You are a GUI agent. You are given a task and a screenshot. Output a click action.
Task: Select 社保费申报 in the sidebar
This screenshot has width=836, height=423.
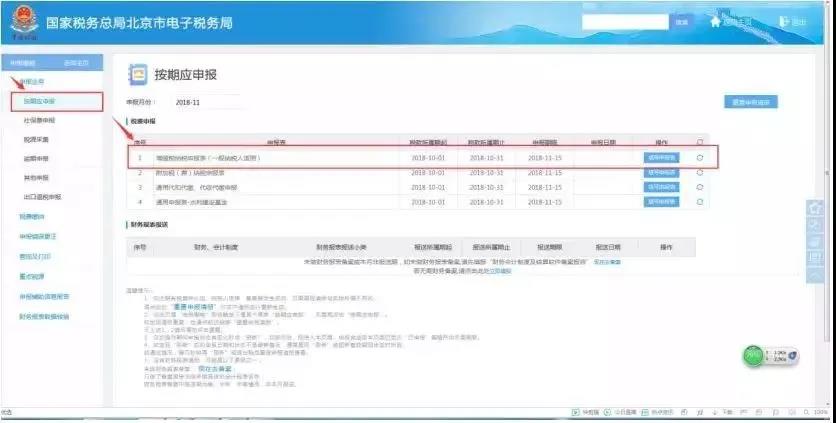coord(40,120)
